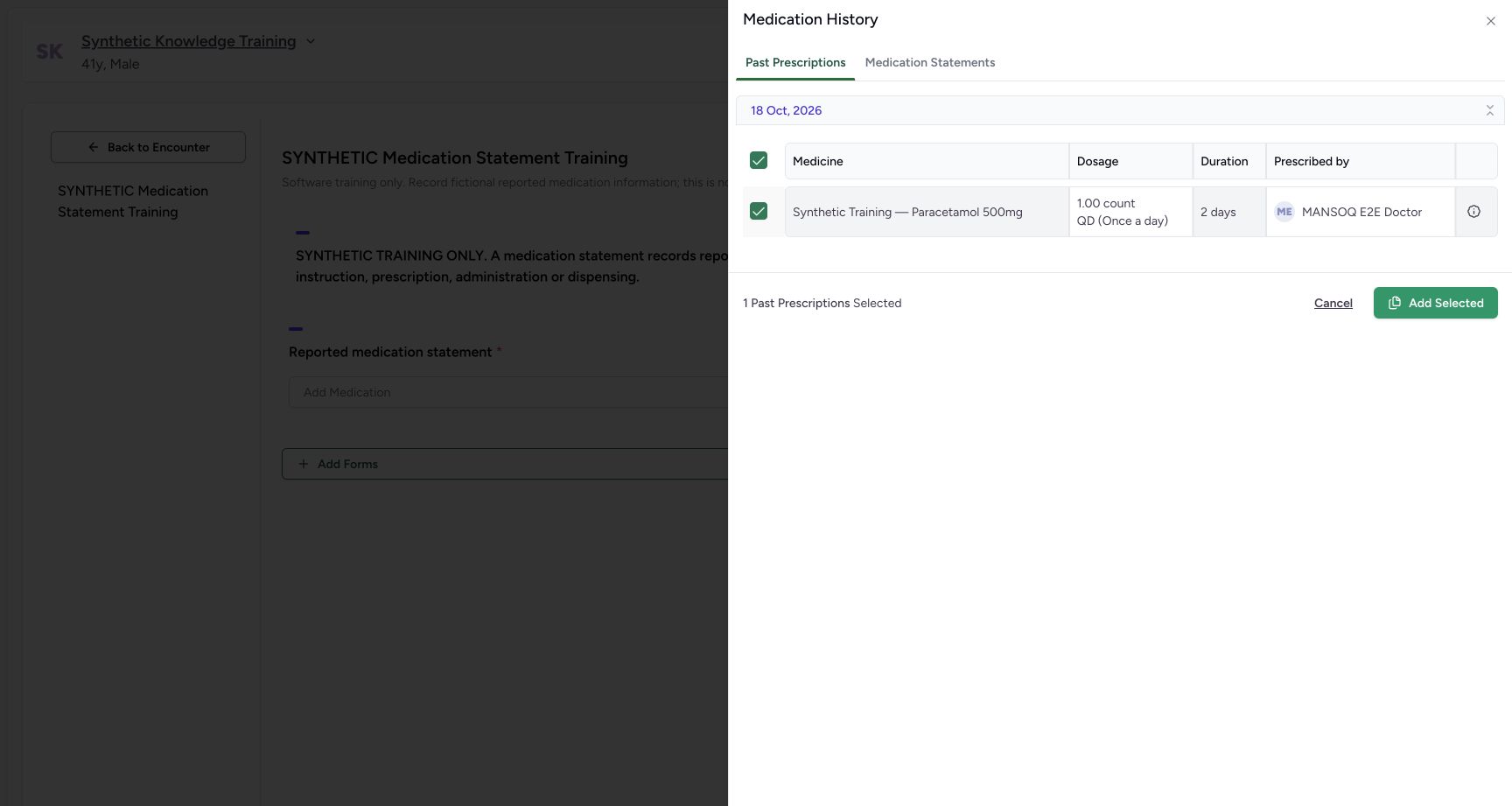Toggle the select-all prescriptions checkbox
The width and height of the screenshot is (1512, 806).
pos(759,160)
